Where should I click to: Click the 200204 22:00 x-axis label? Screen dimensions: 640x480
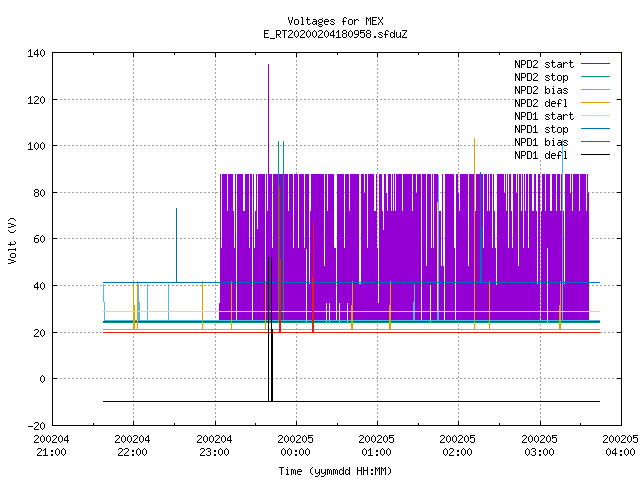click(x=133, y=446)
